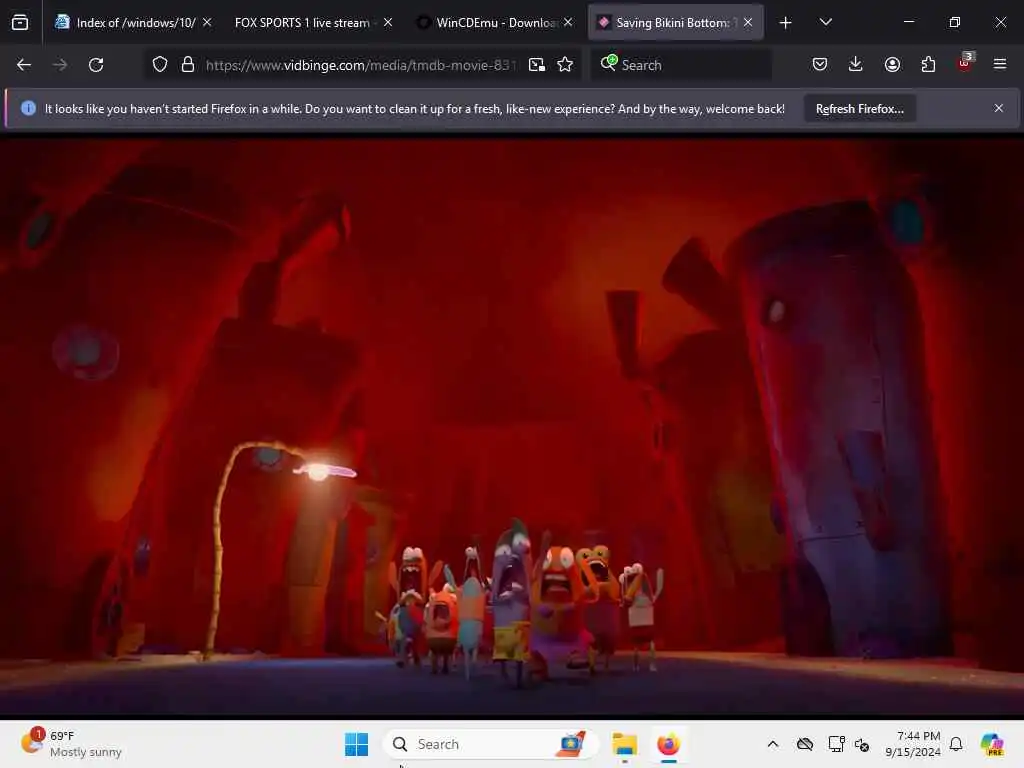Image resolution: width=1024 pixels, height=768 pixels.
Task: Close the Saving Bikini Bottom tab
Action: (748, 22)
